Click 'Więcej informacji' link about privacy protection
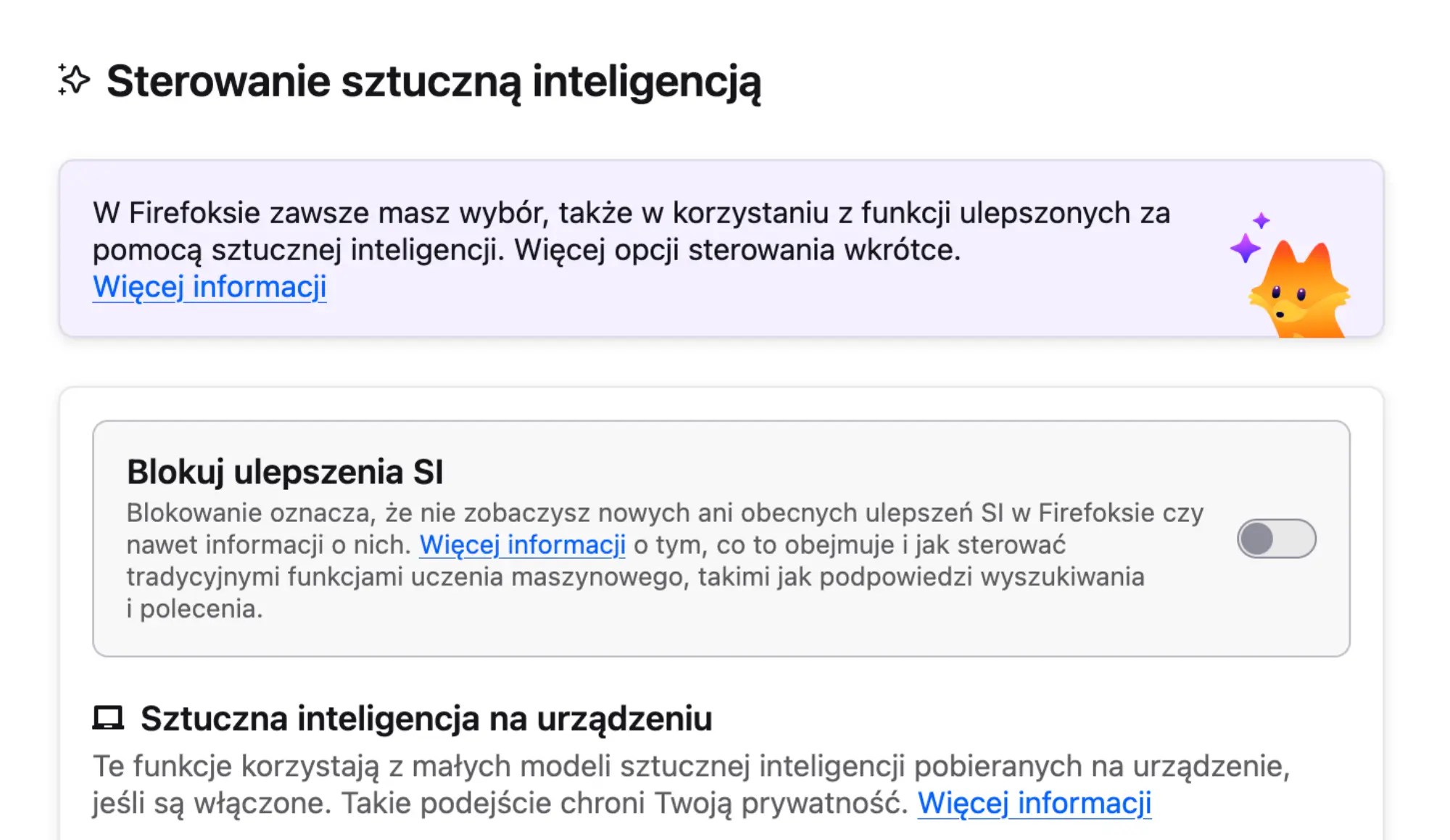Image resolution: width=1450 pixels, height=840 pixels. point(1035,803)
